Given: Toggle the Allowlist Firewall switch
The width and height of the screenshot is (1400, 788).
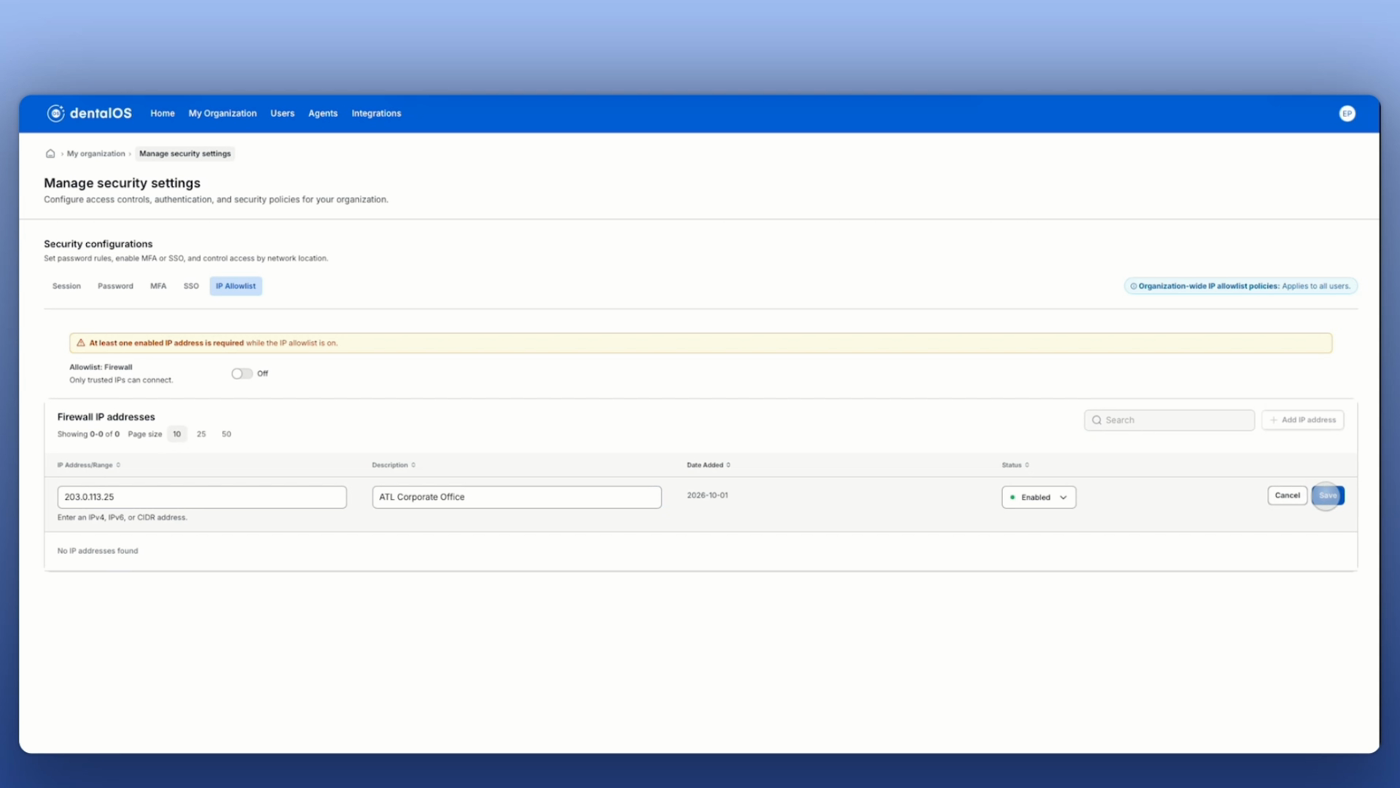Looking at the screenshot, I should click(x=242, y=374).
